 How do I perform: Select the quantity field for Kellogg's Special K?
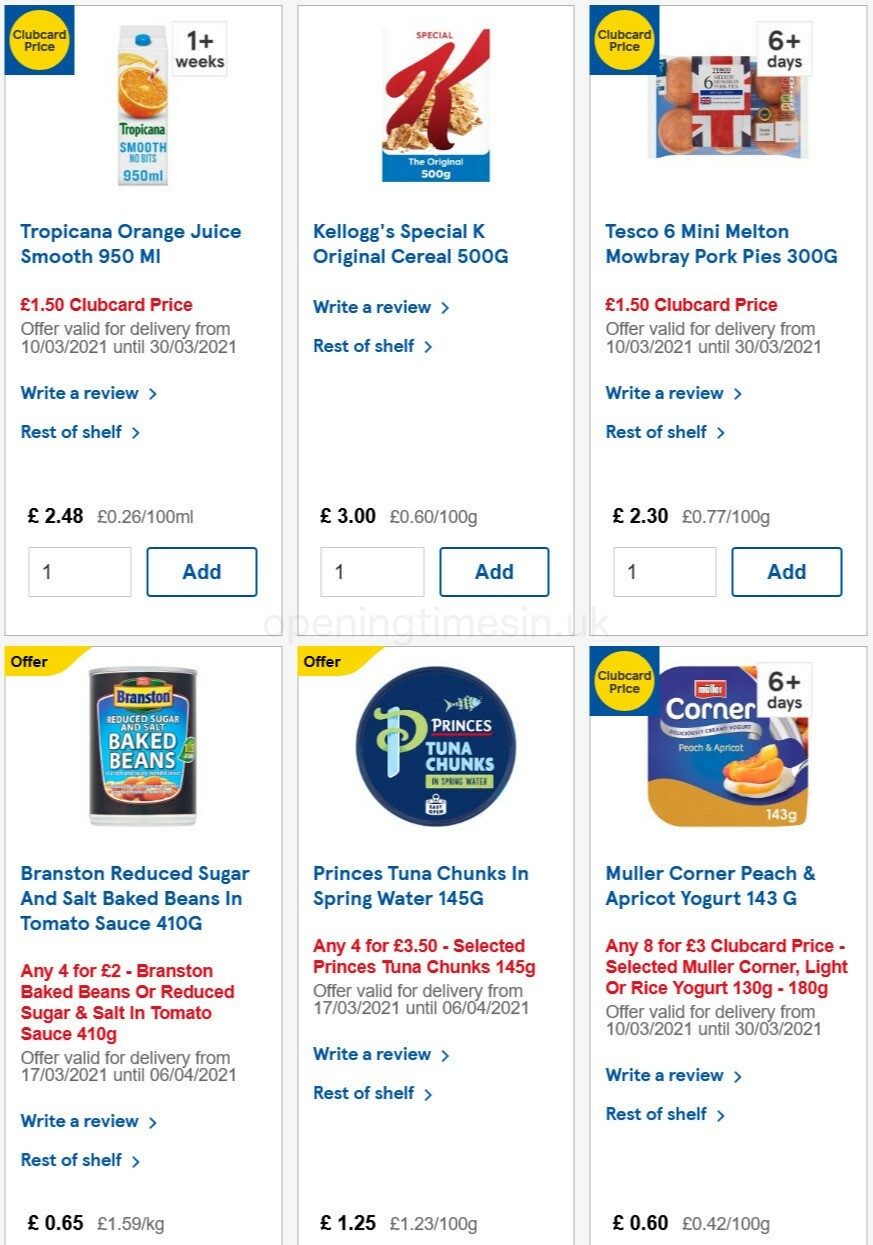click(372, 571)
